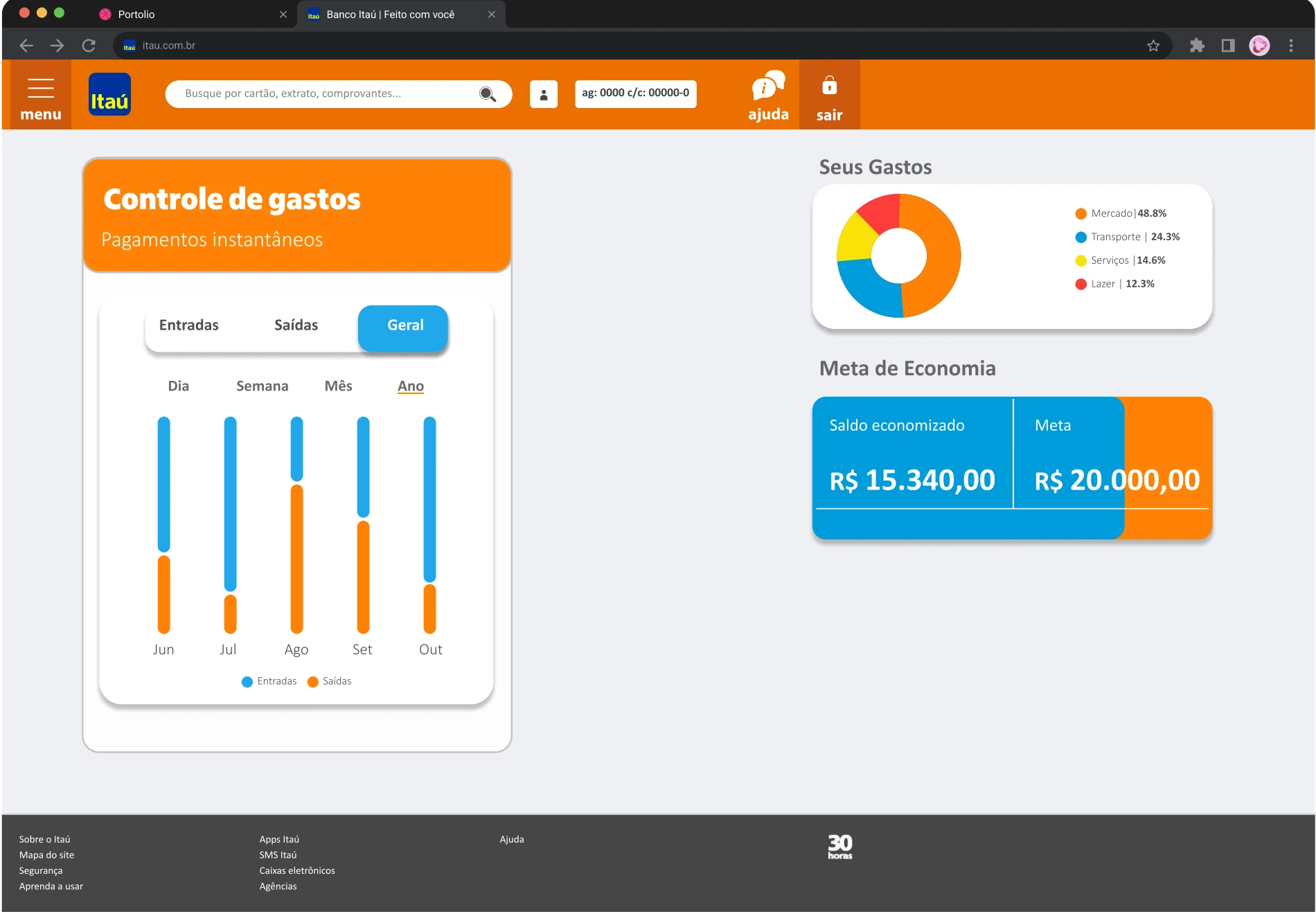Click the search magnifier icon
Viewport: 1316px width, 914px height.
(488, 94)
